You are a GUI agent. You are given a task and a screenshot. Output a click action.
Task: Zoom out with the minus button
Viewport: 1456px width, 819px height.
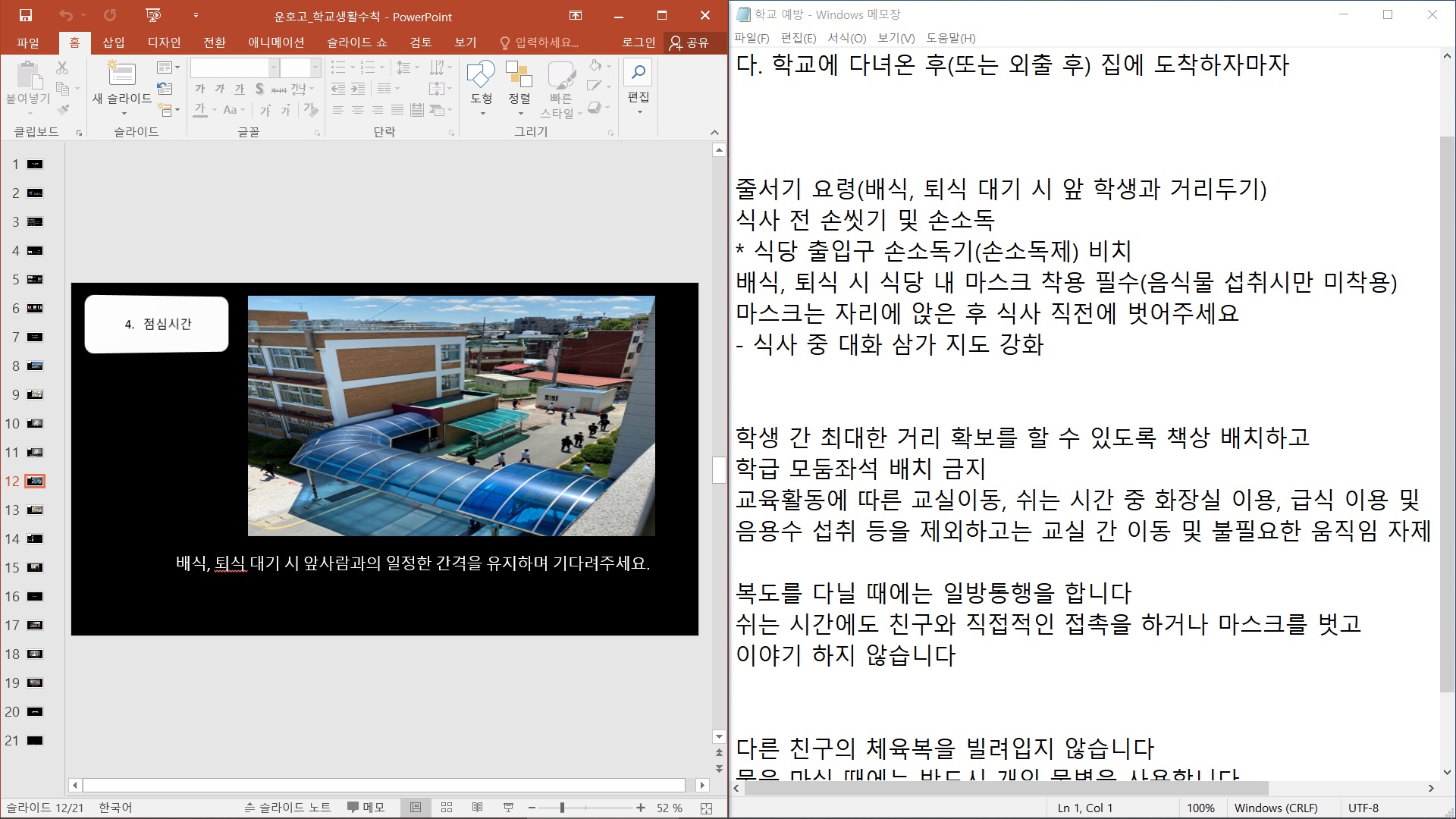pyautogui.click(x=532, y=808)
